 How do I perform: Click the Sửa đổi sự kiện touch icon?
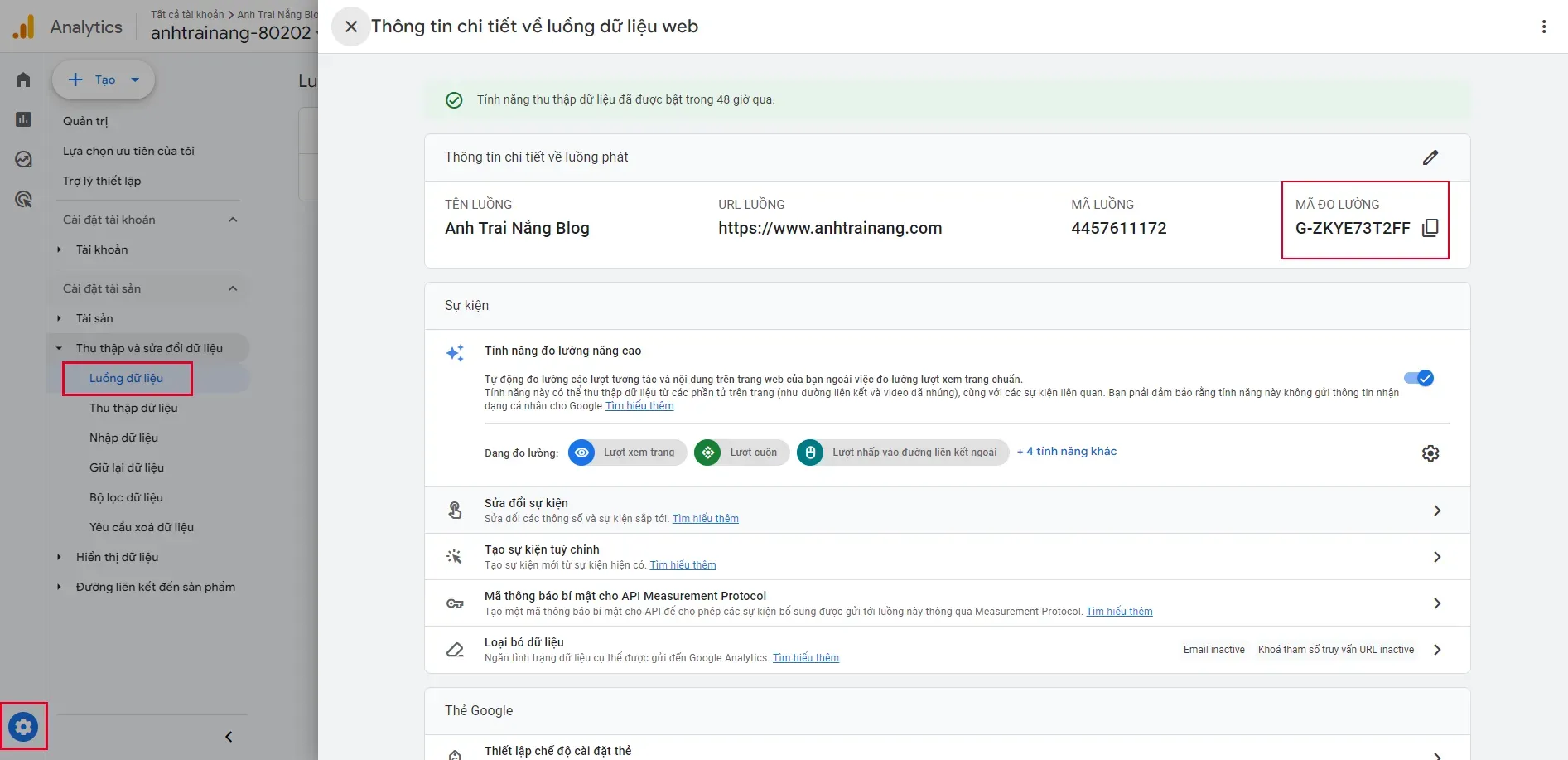click(455, 511)
